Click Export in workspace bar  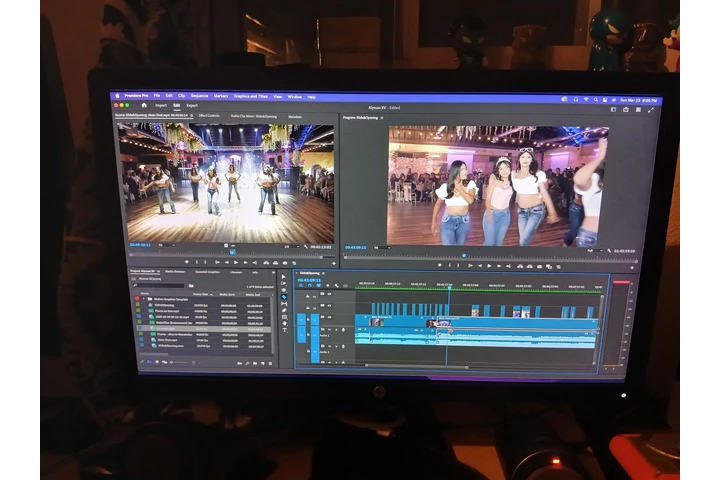tap(192, 106)
